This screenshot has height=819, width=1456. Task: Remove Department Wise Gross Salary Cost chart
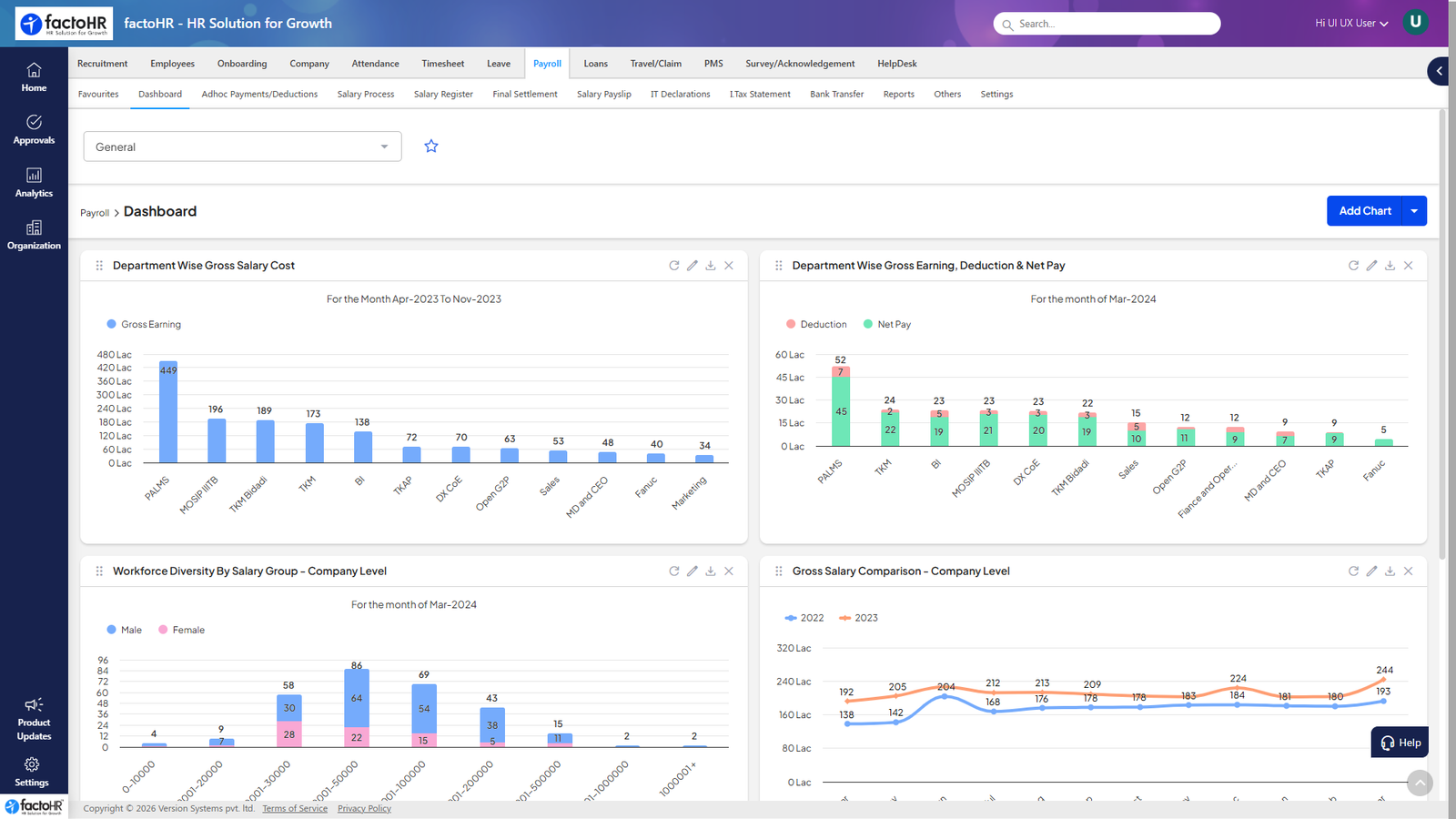click(729, 266)
